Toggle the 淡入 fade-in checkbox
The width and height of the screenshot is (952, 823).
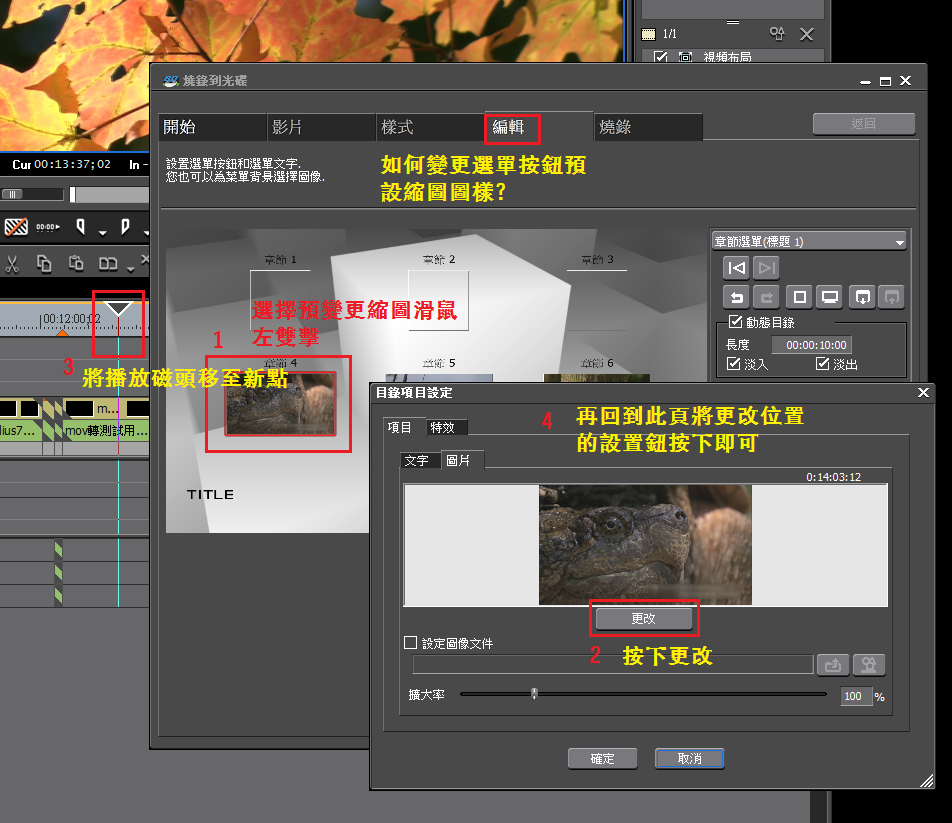tap(734, 364)
